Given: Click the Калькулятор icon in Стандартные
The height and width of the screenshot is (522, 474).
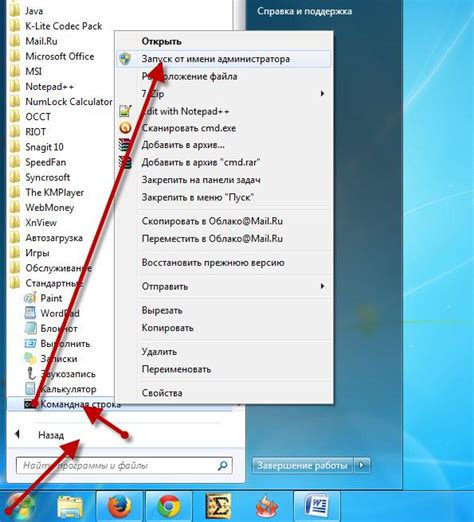Looking at the screenshot, I should point(30,388).
